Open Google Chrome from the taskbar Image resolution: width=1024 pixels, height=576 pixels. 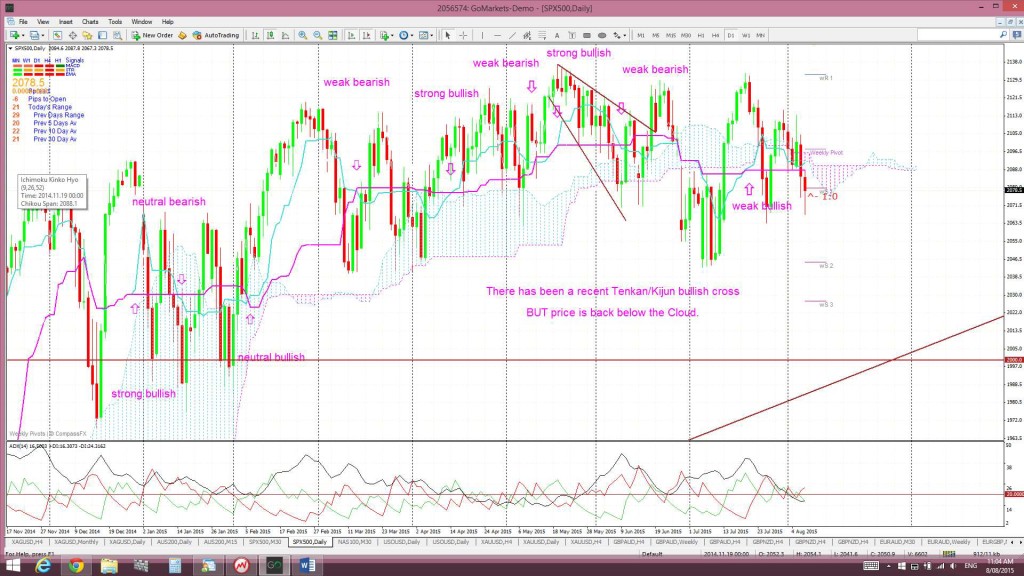[x=76, y=566]
